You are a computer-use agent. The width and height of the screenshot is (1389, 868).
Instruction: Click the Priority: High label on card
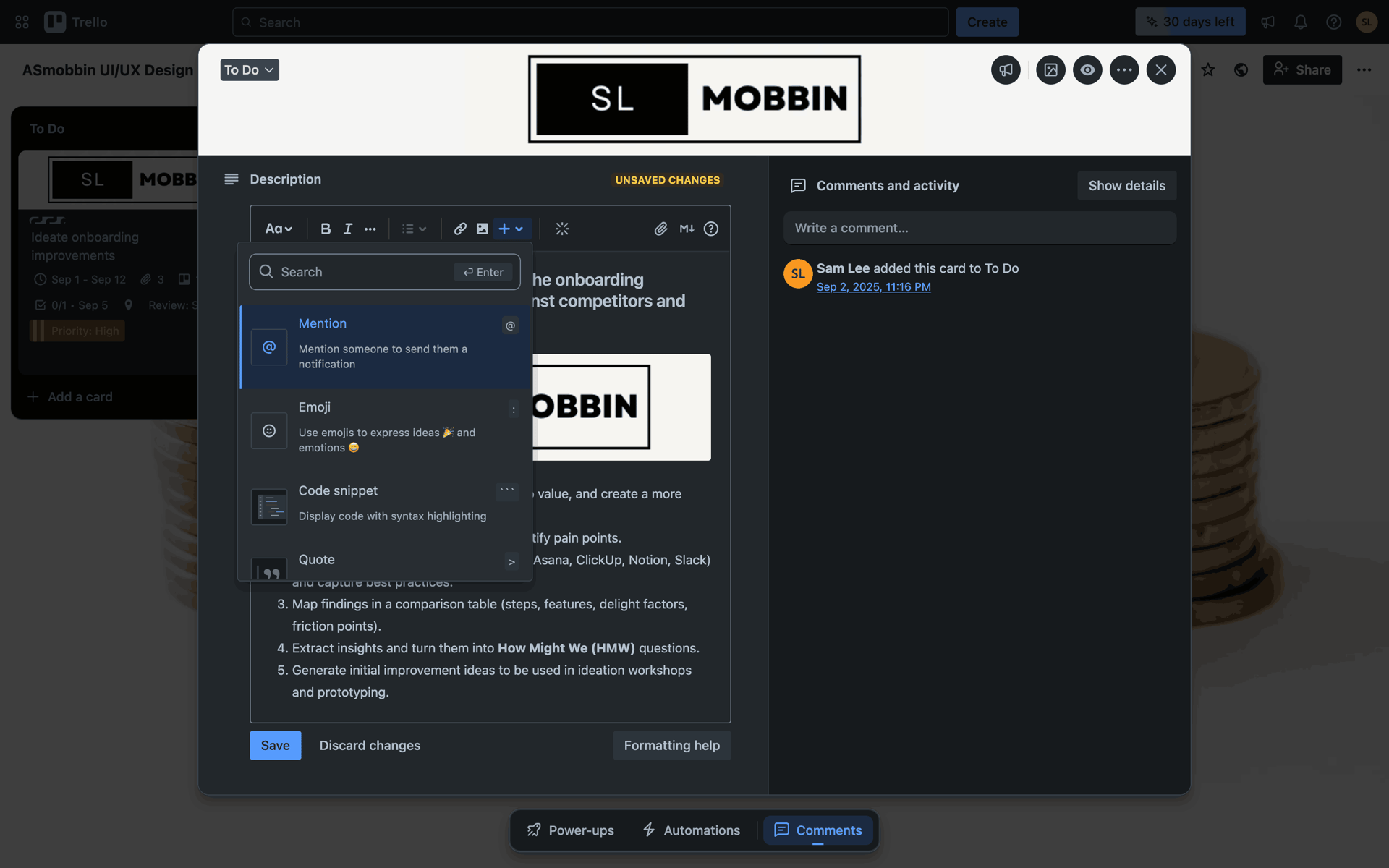coord(77,331)
